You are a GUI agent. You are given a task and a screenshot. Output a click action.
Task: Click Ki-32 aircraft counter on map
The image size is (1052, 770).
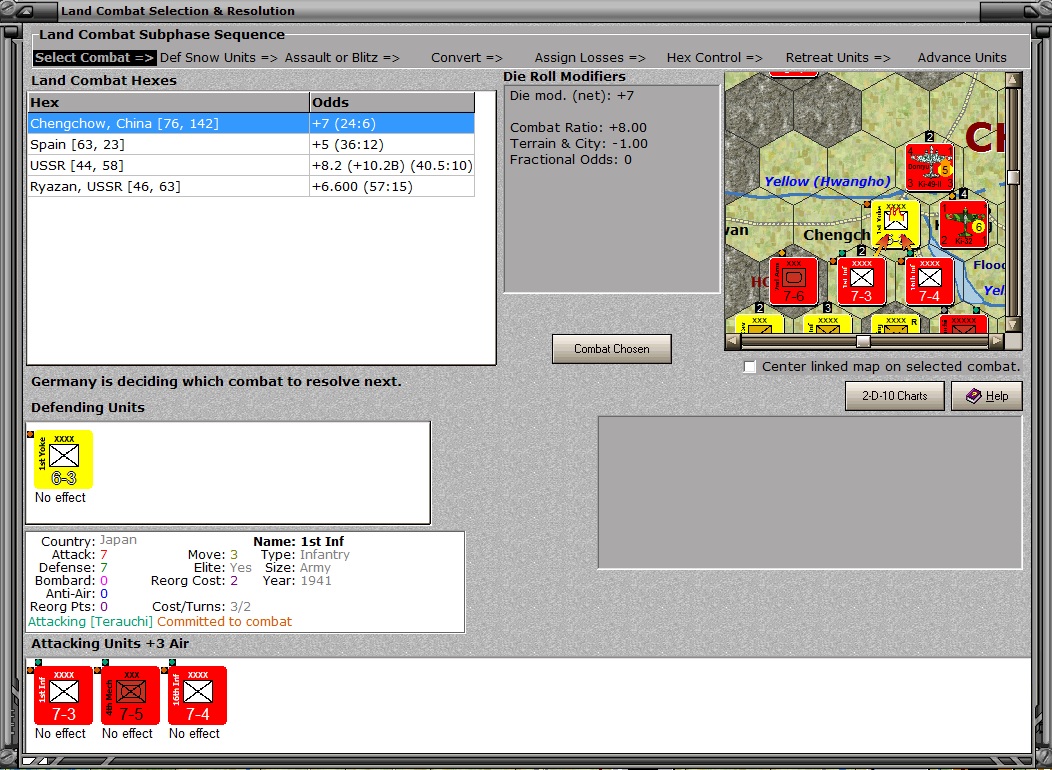pos(963,223)
